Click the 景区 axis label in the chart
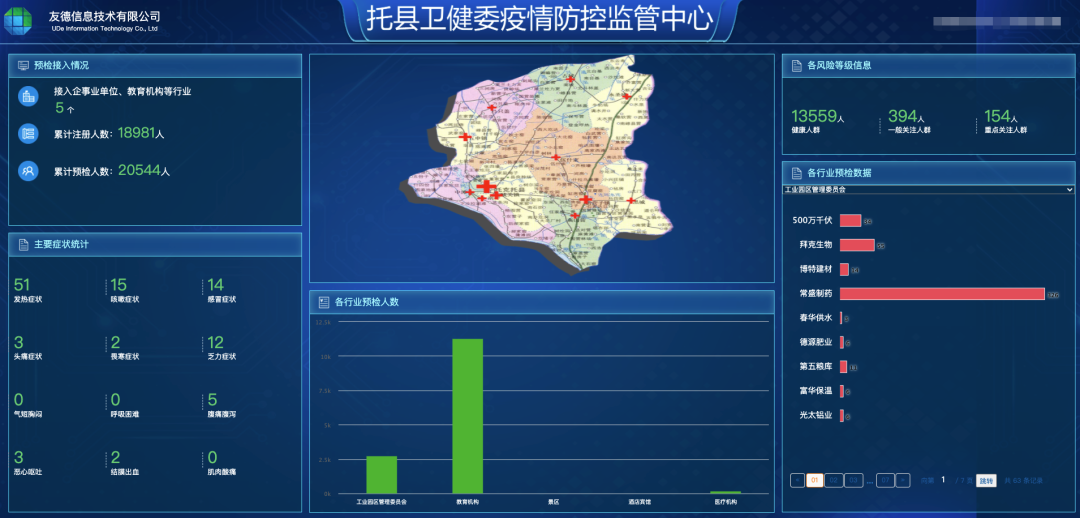 (553, 502)
